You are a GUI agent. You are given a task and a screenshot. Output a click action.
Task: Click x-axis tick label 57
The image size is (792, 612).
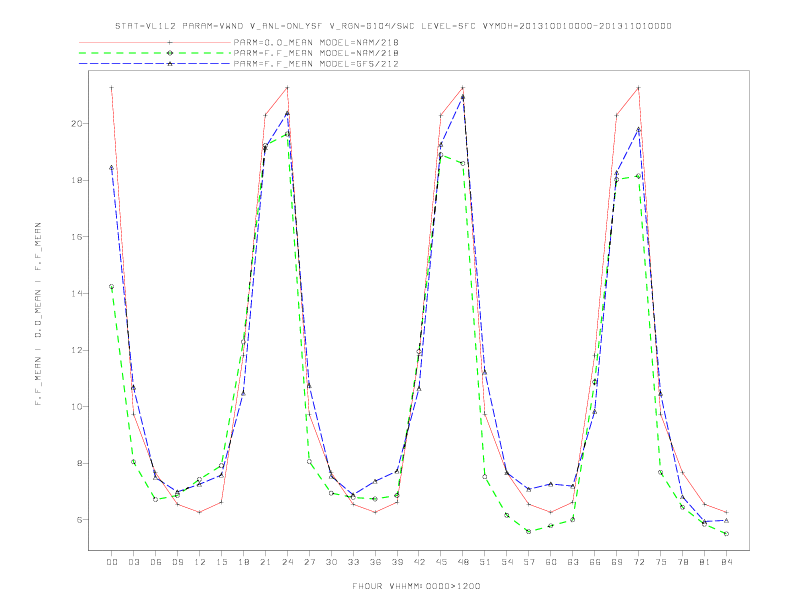529,562
